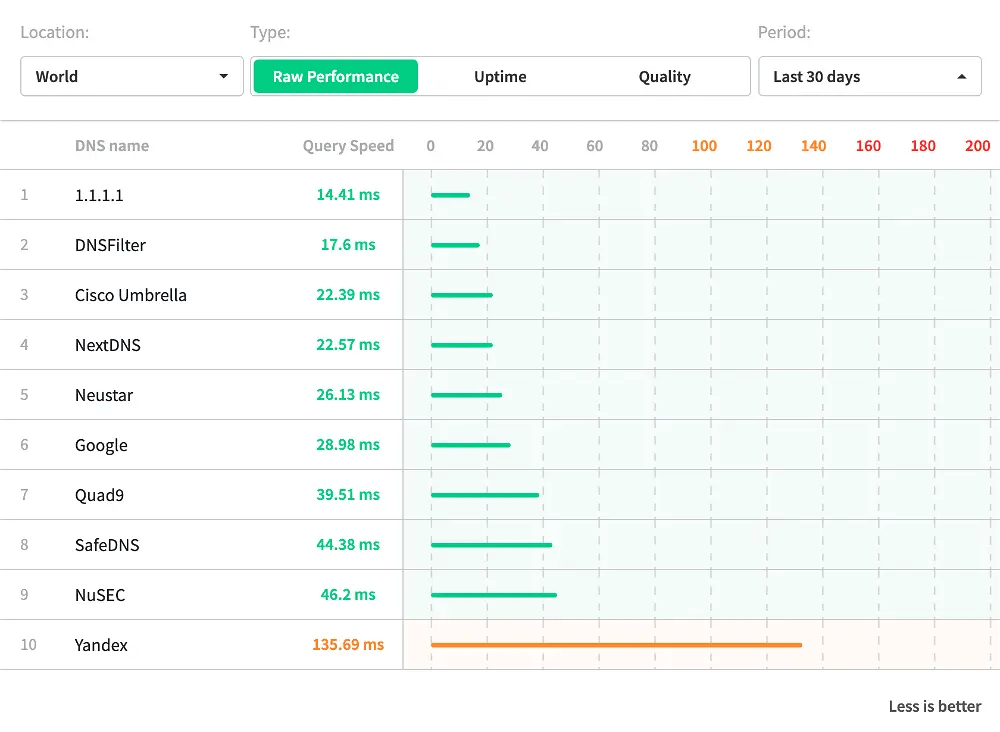Click the NextDNS provider name

click(x=108, y=345)
